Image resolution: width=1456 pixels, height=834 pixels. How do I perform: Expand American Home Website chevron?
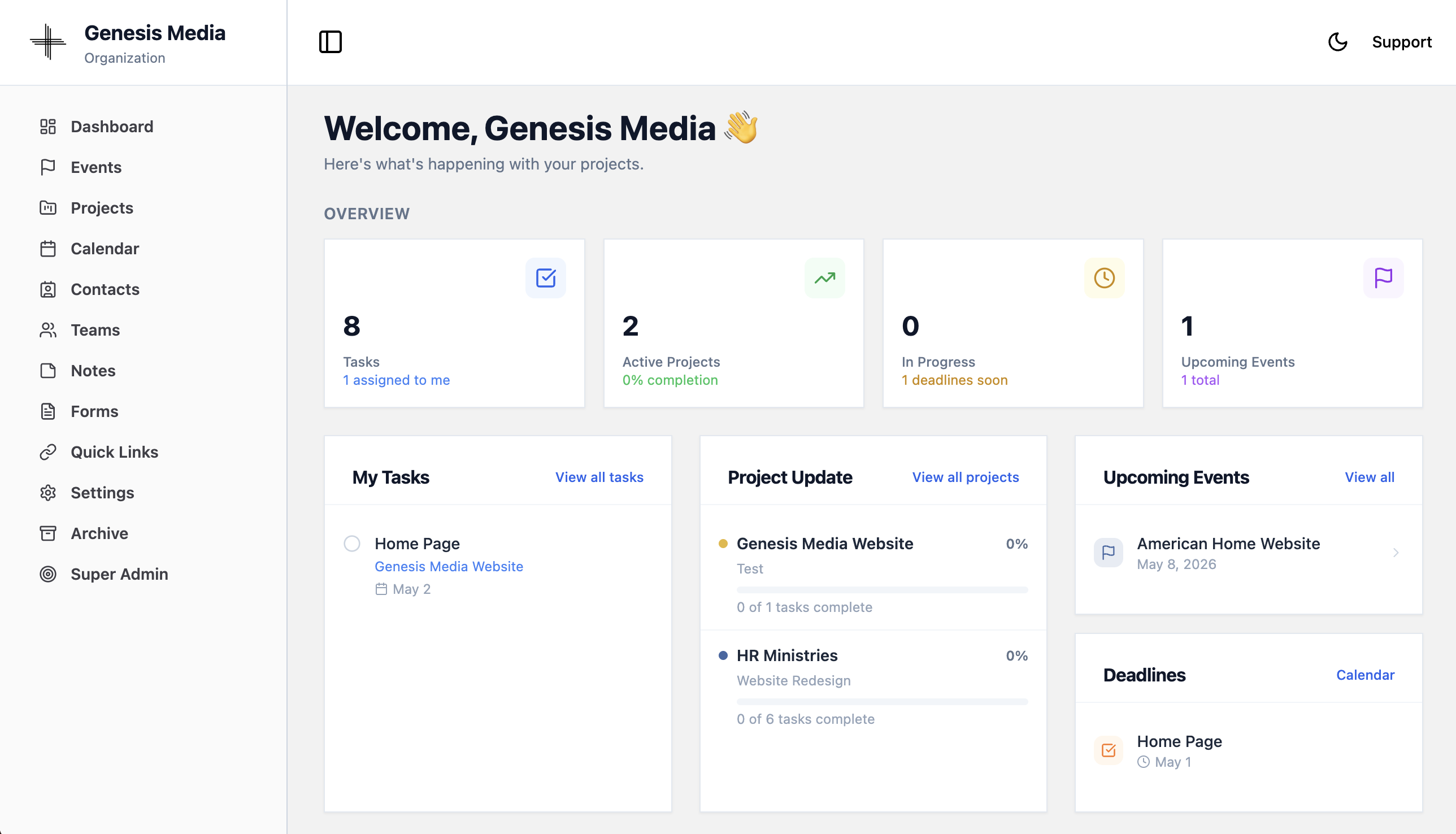coord(1396,552)
